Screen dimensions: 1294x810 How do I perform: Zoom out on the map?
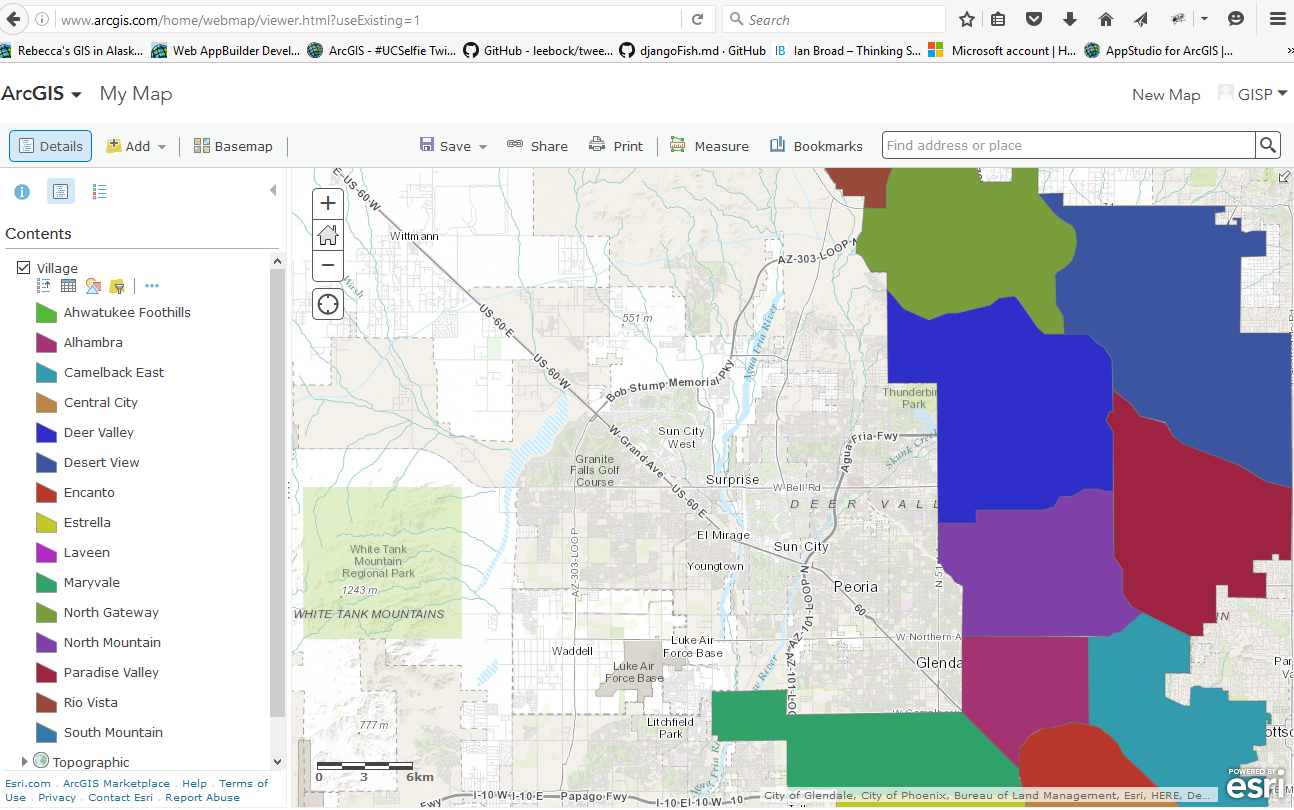click(328, 266)
